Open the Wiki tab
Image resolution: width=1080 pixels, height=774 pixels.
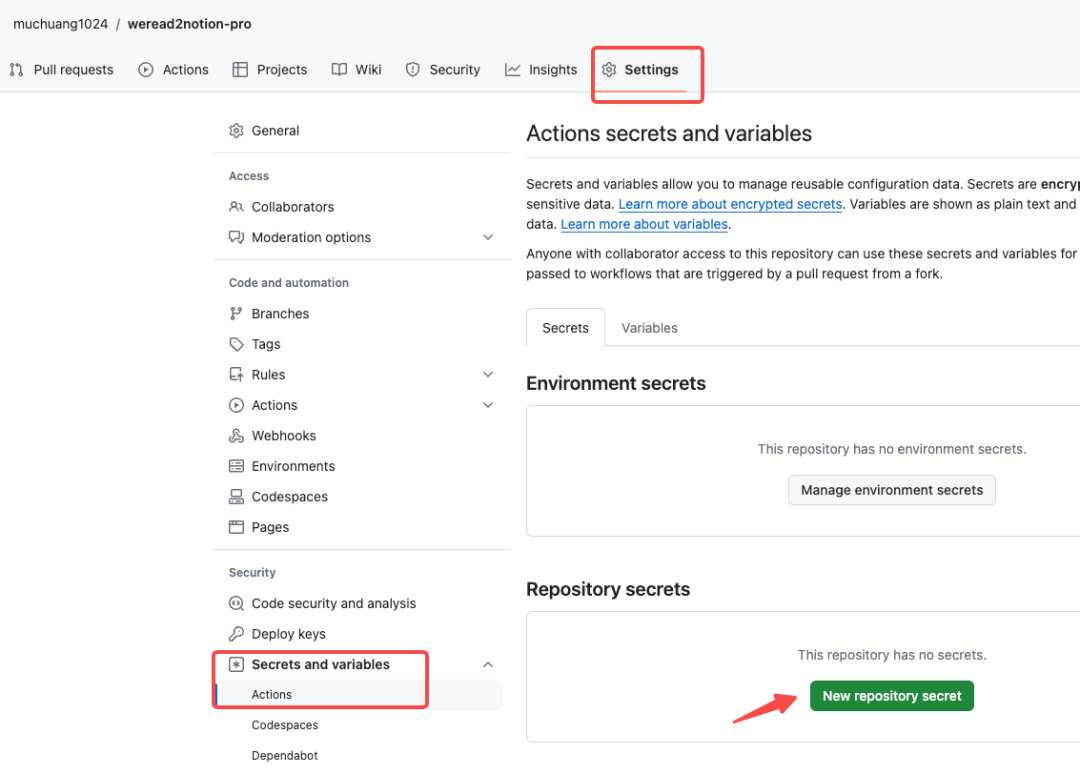(x=357, y=70)
